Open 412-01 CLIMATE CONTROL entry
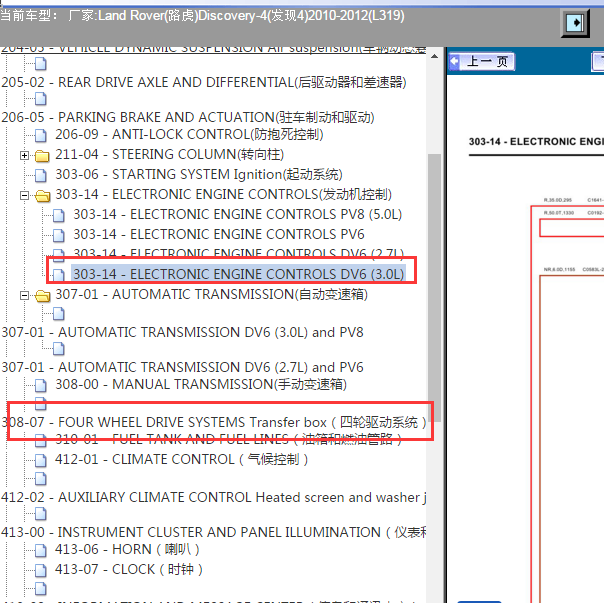The height and width of the screenshot is (603, 604). [x=181, y=459]
